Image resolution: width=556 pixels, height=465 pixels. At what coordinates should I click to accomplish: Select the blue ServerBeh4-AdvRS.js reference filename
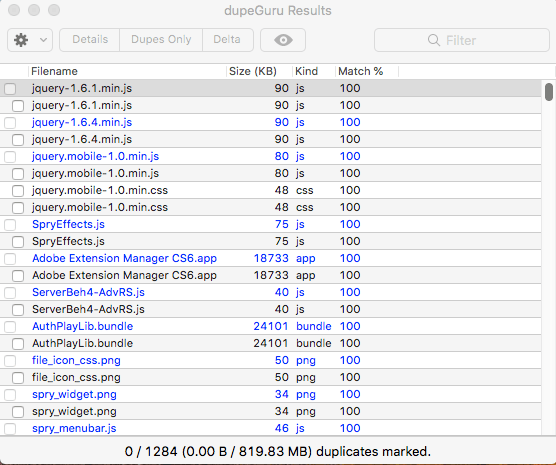(88, 292)
